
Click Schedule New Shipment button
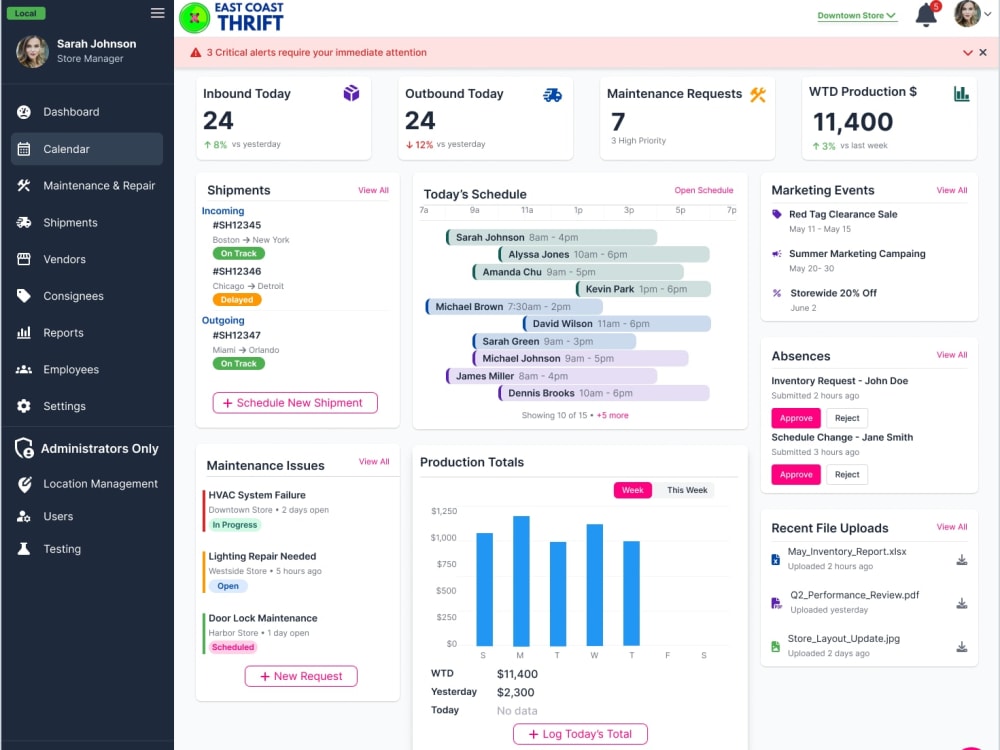pos(295,402)
